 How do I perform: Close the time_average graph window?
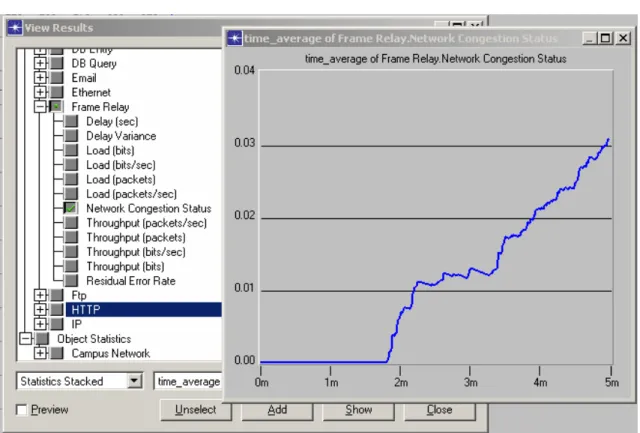point(623,38)
